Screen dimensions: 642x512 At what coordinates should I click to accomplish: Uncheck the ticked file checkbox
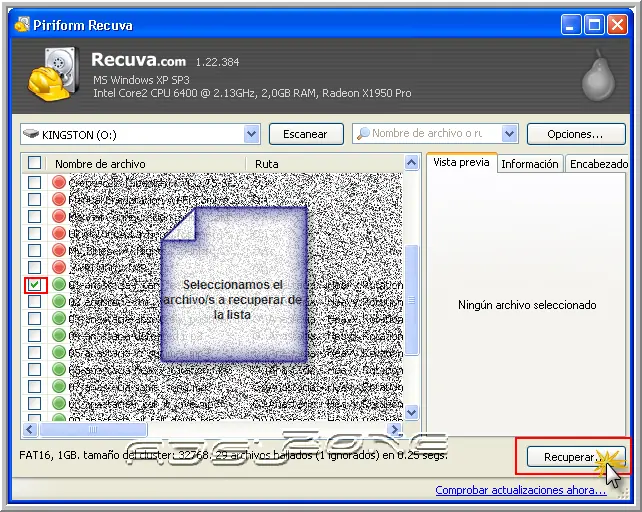point(35,284)
